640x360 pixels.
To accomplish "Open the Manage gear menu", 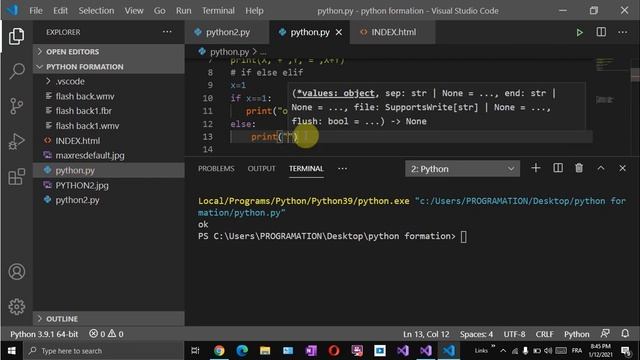I will coord(16,307).
